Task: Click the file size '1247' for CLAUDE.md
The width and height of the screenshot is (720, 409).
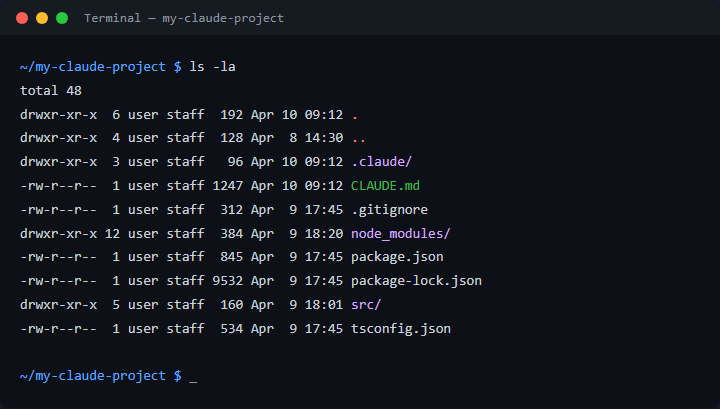Action: click(228, 185)
